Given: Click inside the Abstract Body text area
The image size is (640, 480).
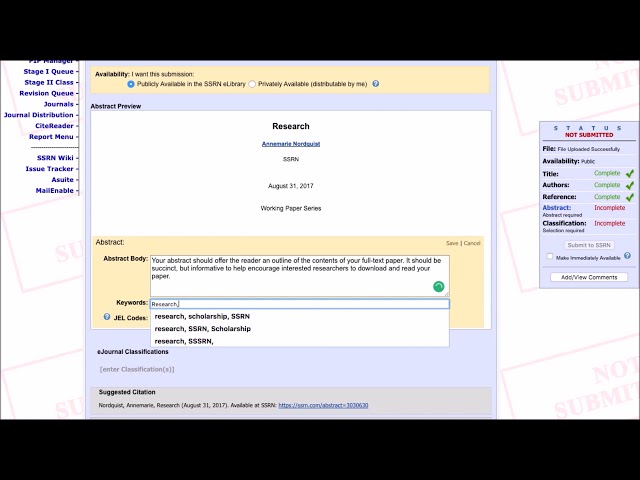Looking at the screenshot, I should (x=300, y=276).
